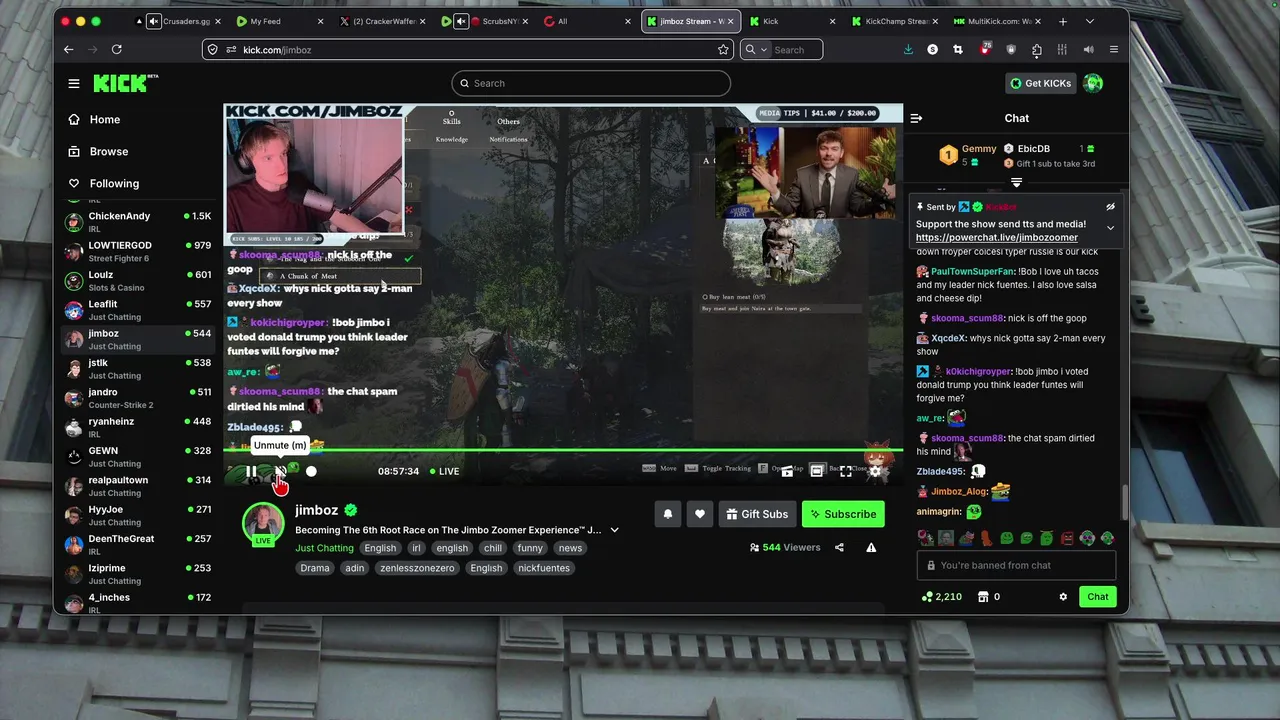The image size is (1280, 720).
Task: Toggle notifications bell for jimboz
Action: tap(668, 514)
